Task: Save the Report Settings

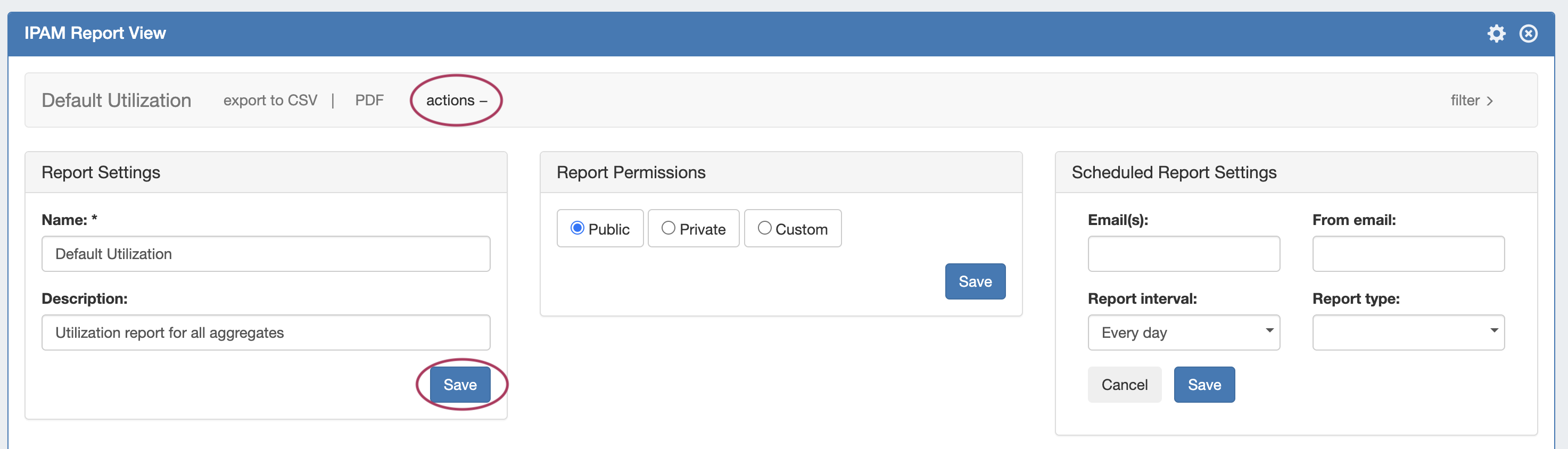Action: click(459, 385)
